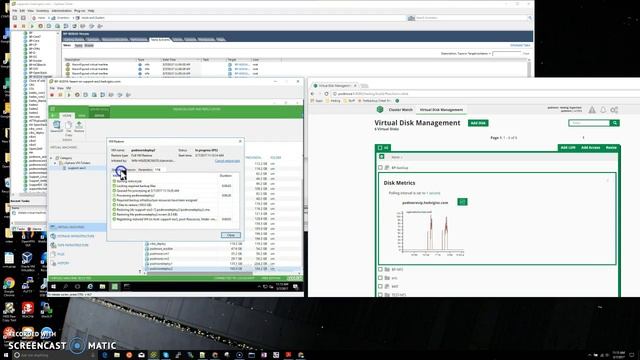Sort by the Name column header in disk list
The width and height of the screenshot is (640, 360).
[396, 157]
